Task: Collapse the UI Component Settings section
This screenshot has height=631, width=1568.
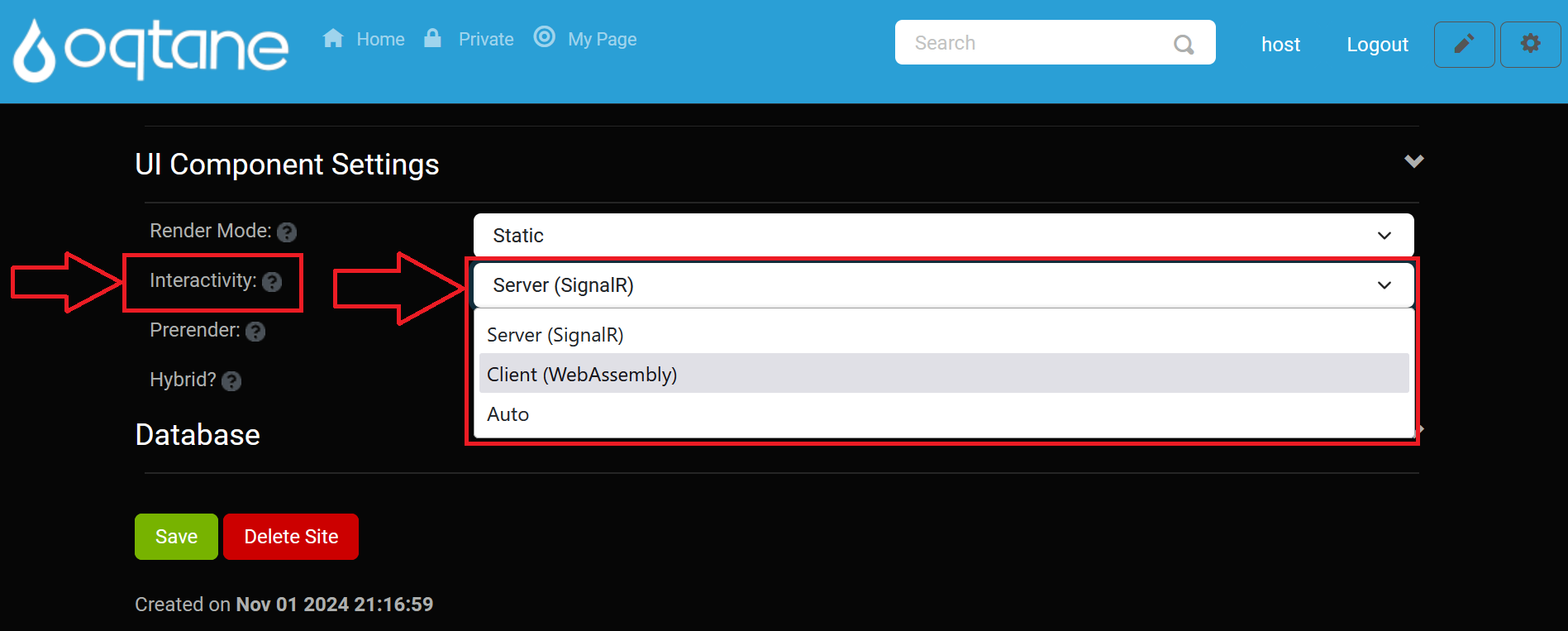Action: pos(1413,161)
